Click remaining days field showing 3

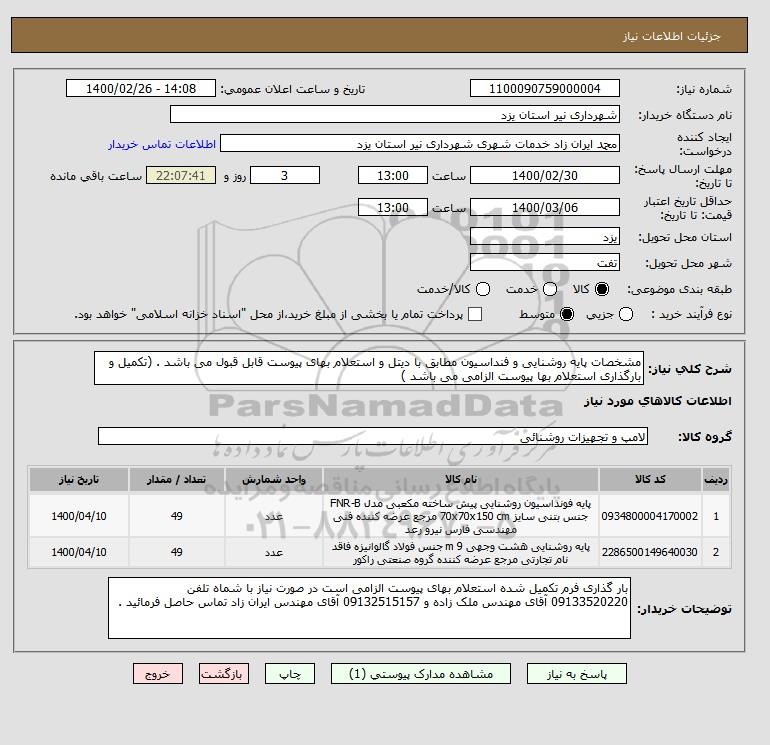point(285,175)
